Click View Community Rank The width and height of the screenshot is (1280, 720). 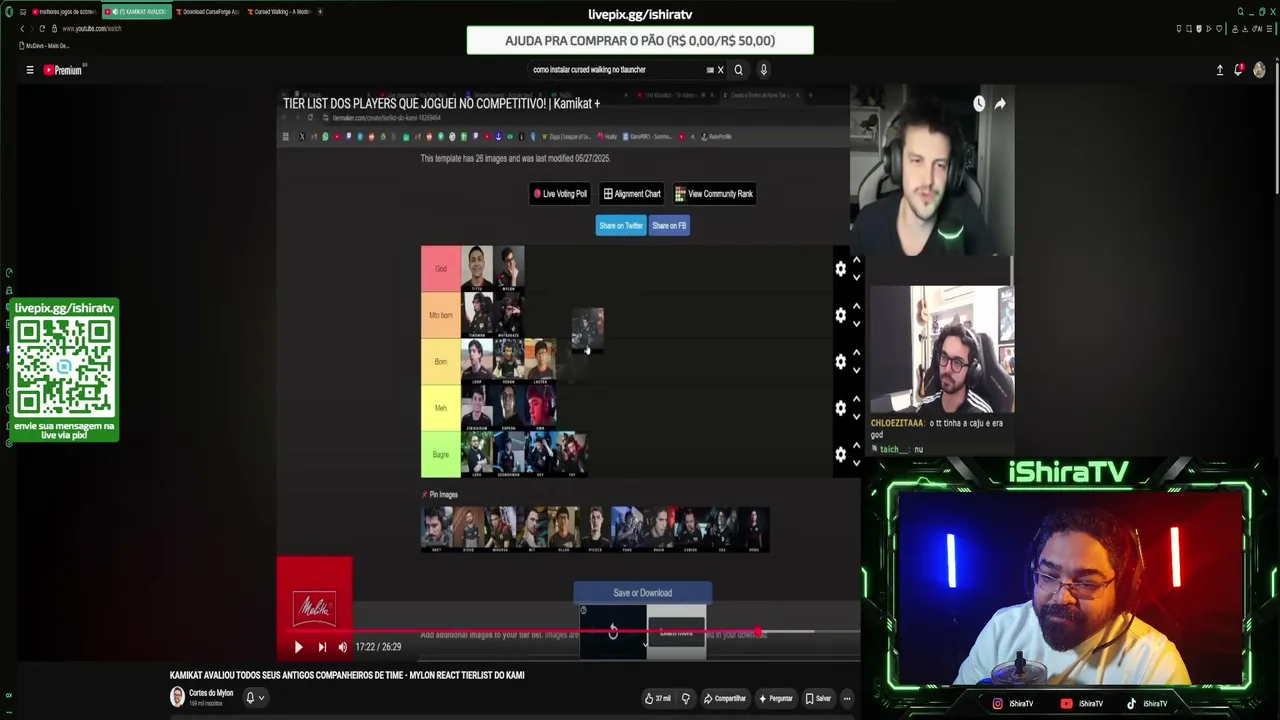714,194
